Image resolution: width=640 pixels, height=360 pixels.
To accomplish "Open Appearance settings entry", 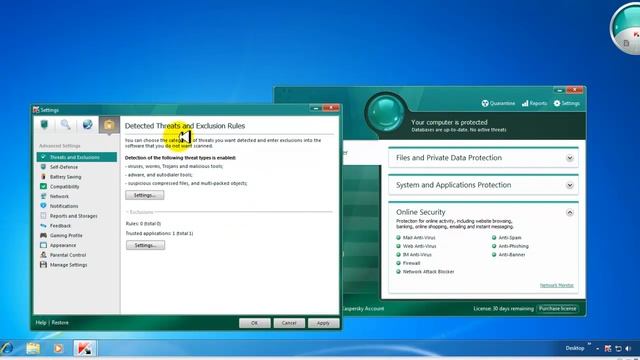I will pyautogui.click(x=63, y=245).
